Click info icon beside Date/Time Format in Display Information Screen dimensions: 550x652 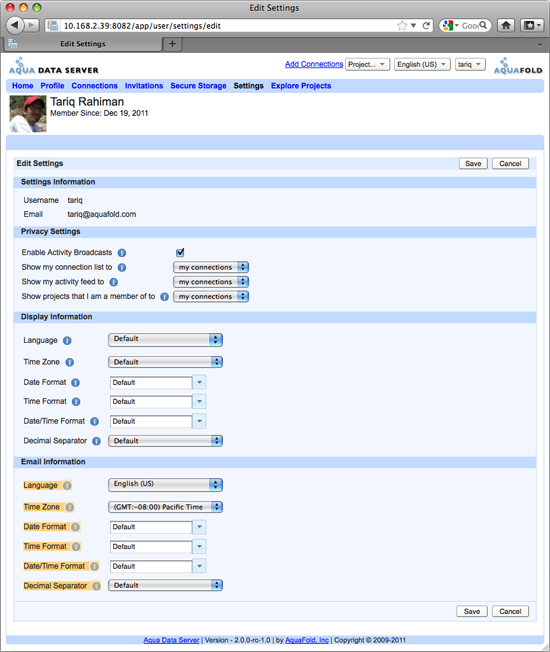click(x=95, y=421)
